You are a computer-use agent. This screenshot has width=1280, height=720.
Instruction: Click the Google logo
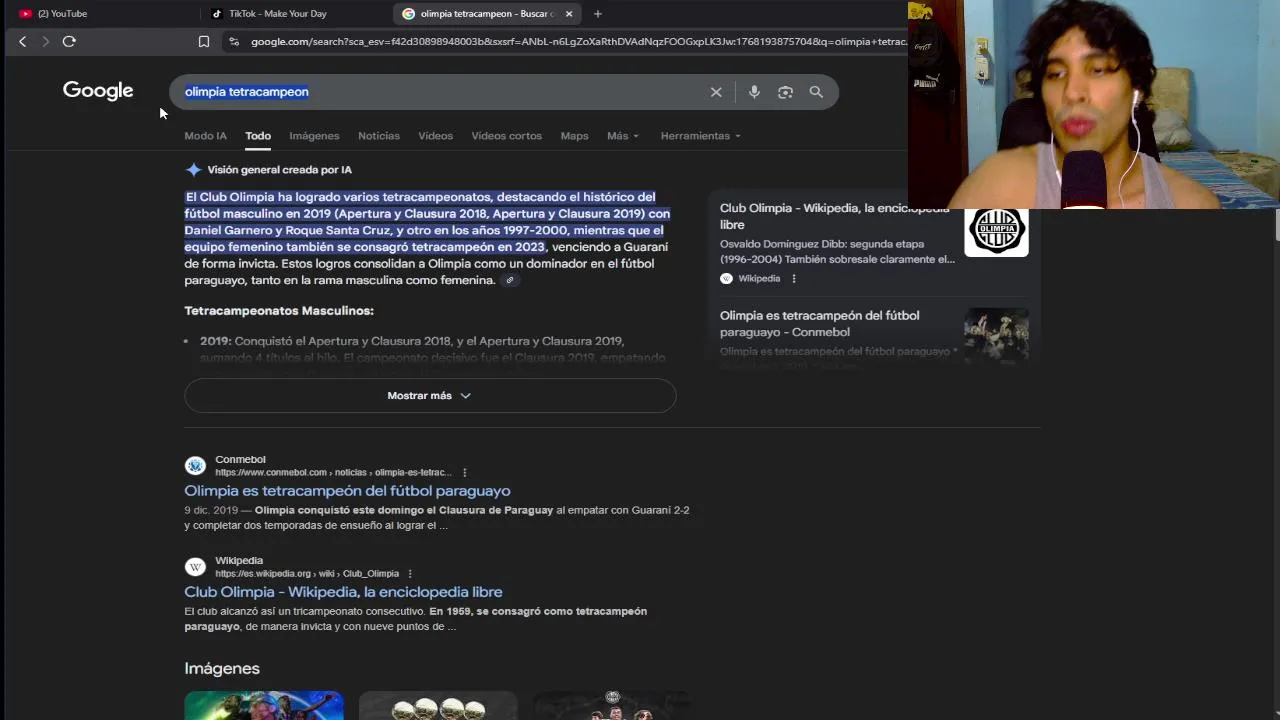click(x=98, y=91)
